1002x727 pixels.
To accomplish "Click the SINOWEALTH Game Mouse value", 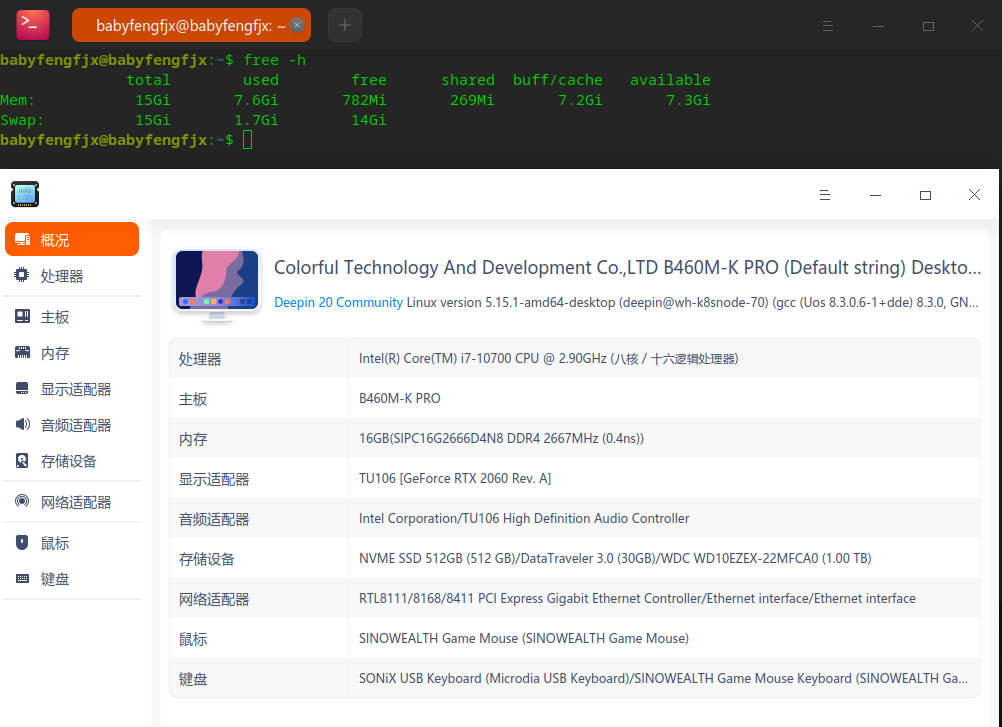I will 524,638.
